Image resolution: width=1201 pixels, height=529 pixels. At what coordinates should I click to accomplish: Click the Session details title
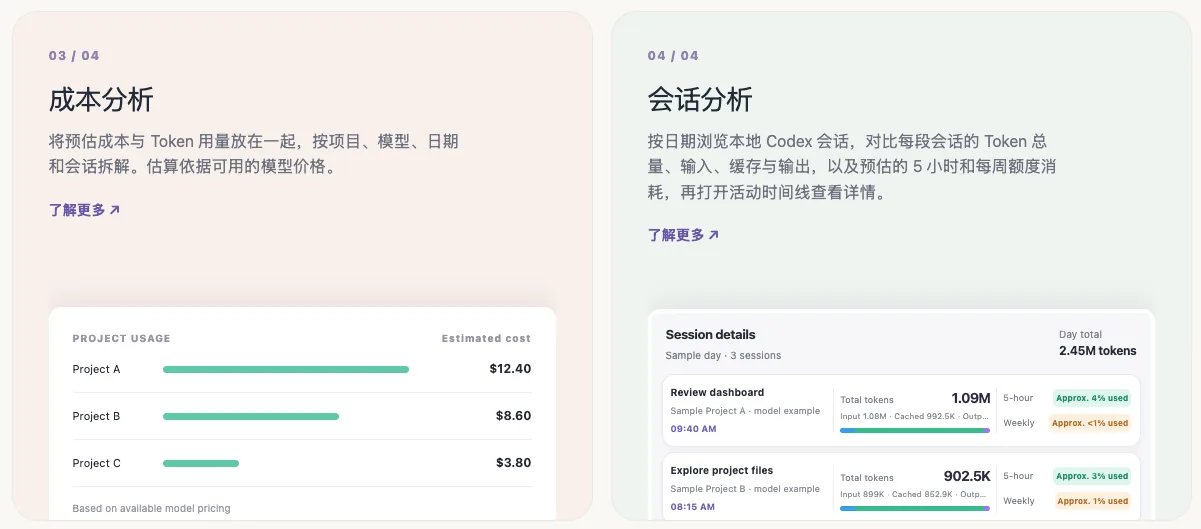coord(710,335)
